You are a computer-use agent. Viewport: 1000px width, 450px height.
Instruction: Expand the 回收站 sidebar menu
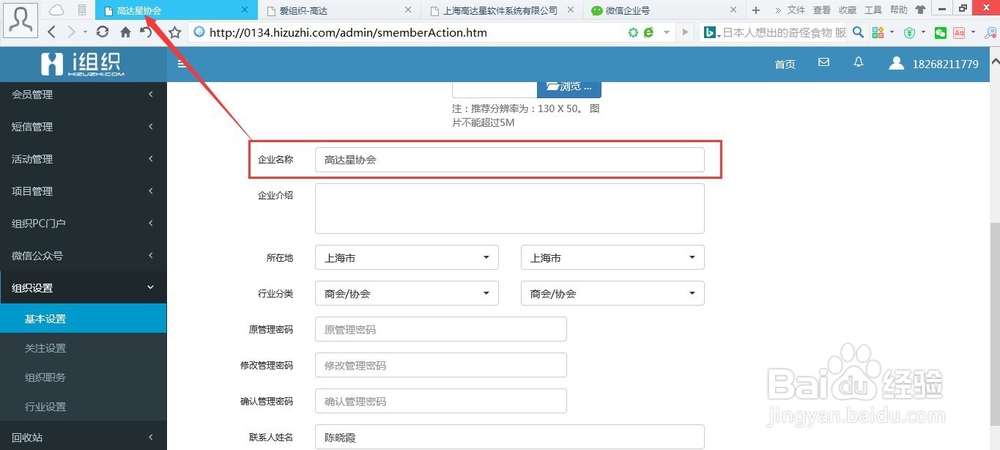tap(83, 437)
